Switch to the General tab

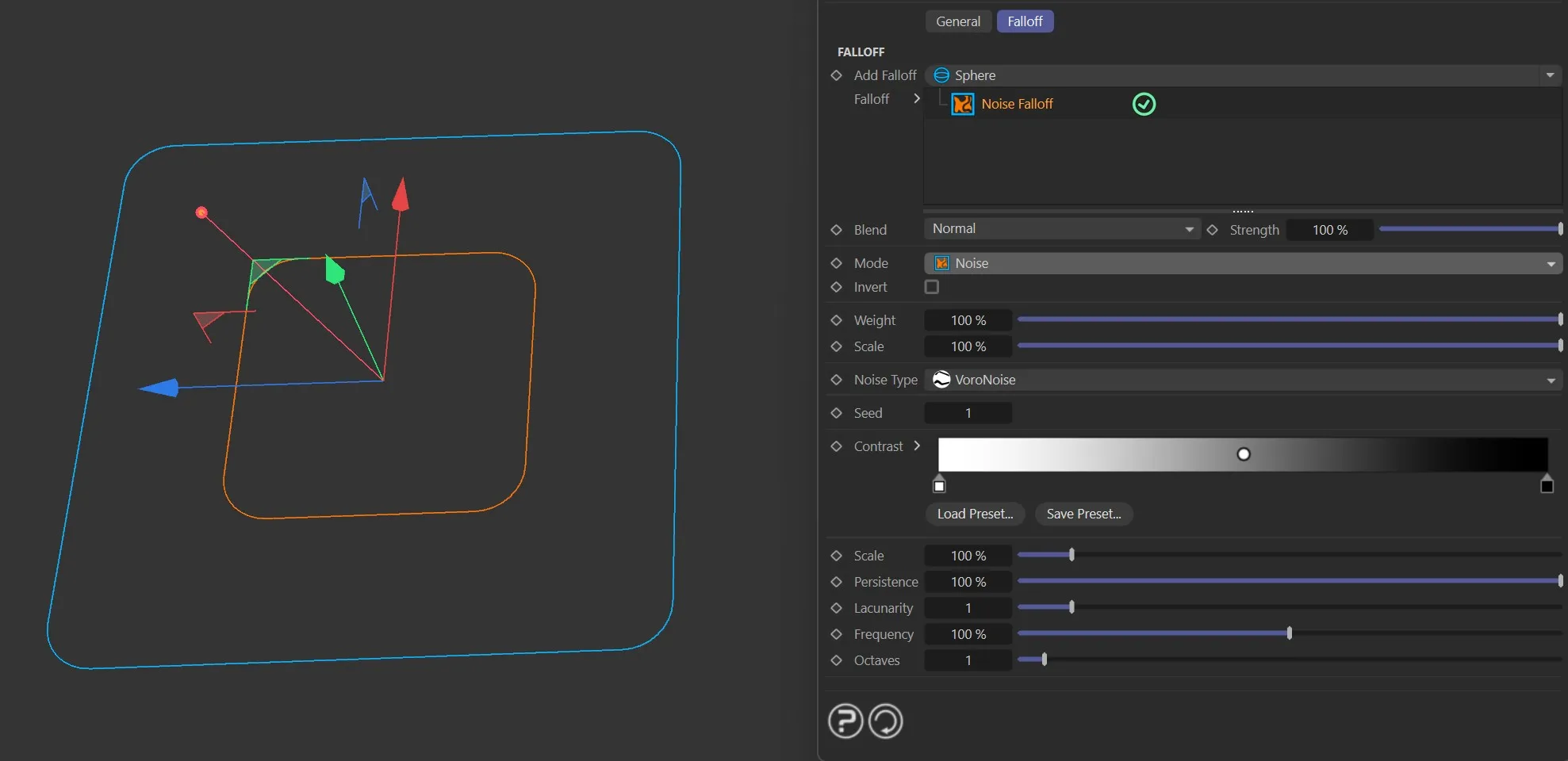[957, 21]
